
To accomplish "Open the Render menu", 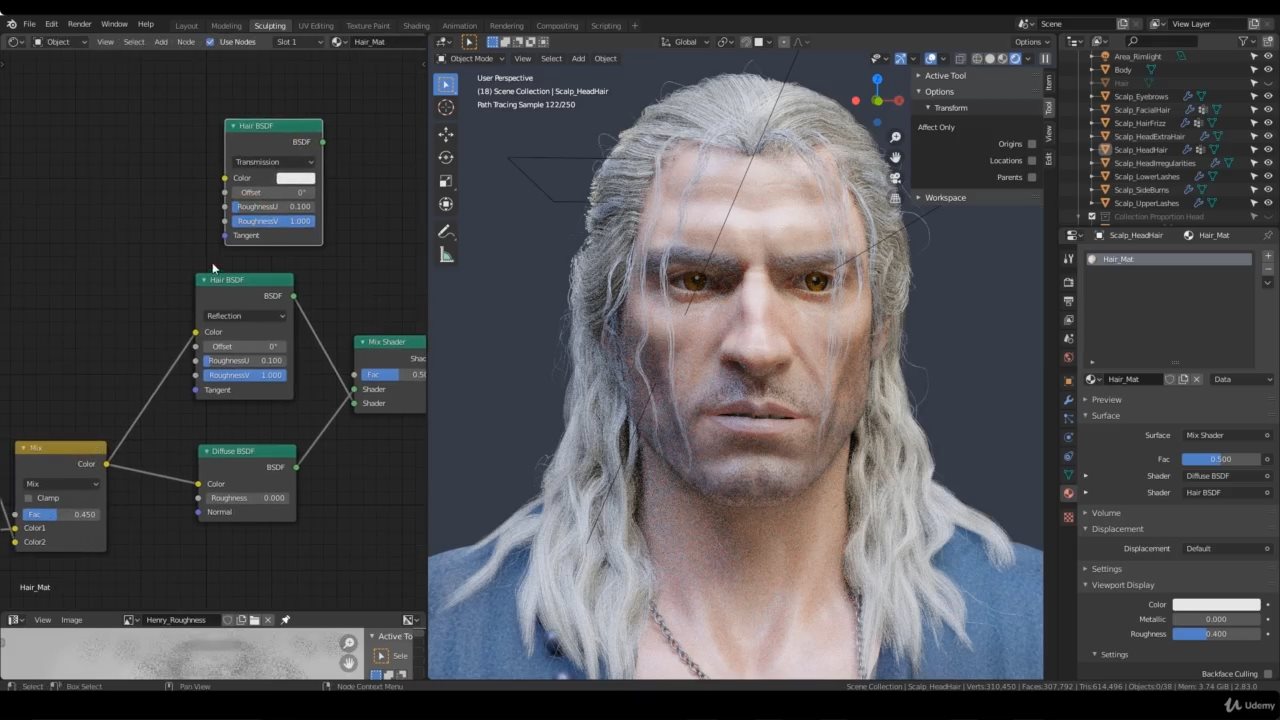I will click(x=79, y=24).
